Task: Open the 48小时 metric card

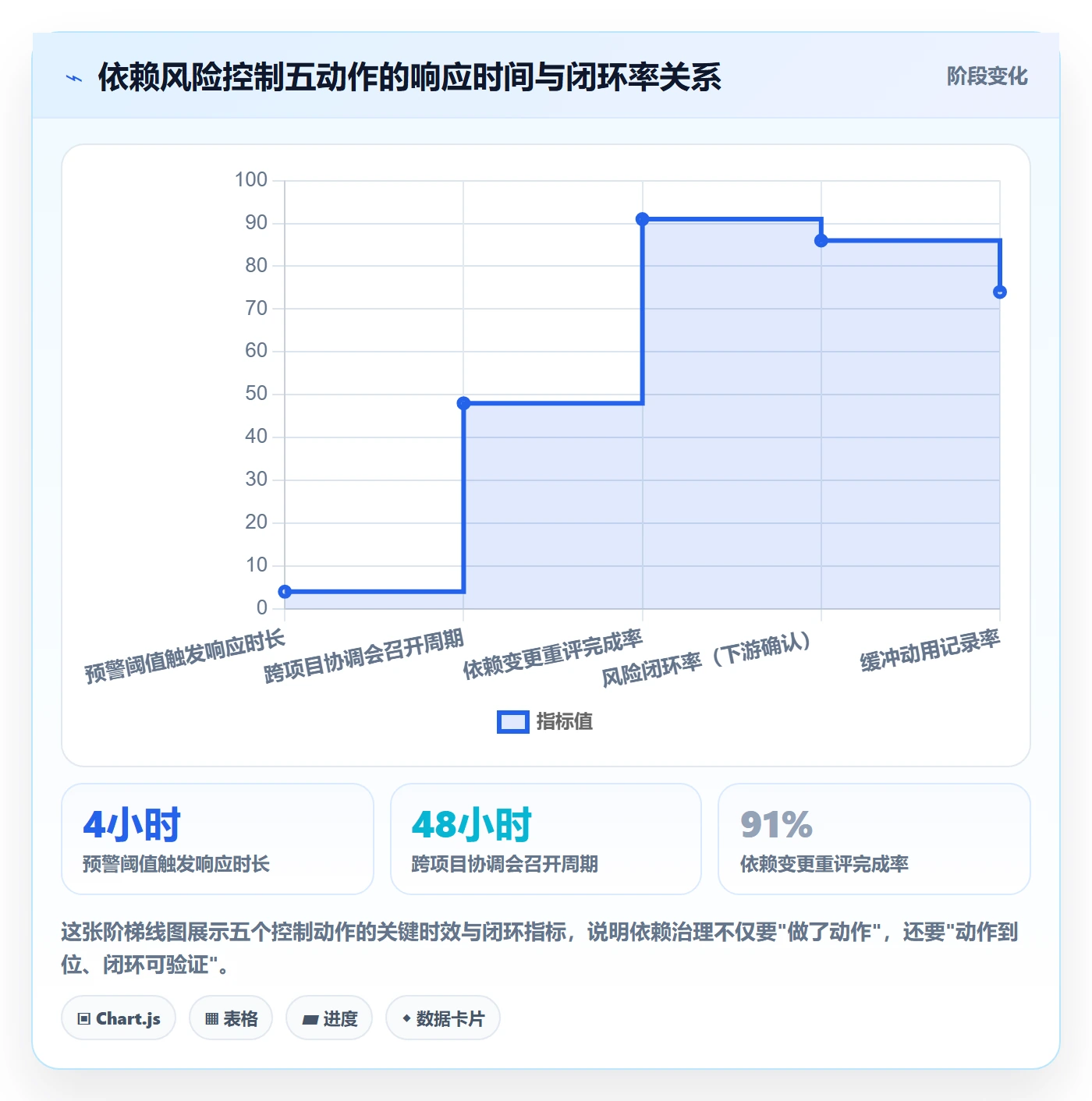Action: [546, 839]
